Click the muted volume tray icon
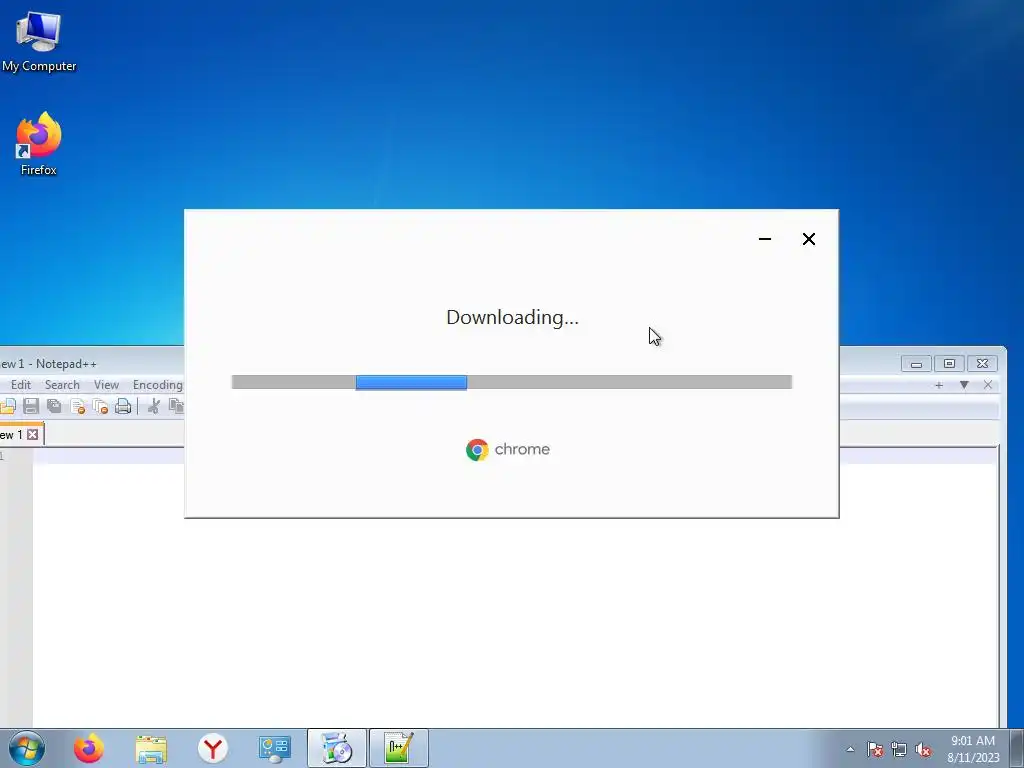 pyautogui.click(x=923, y=749)
